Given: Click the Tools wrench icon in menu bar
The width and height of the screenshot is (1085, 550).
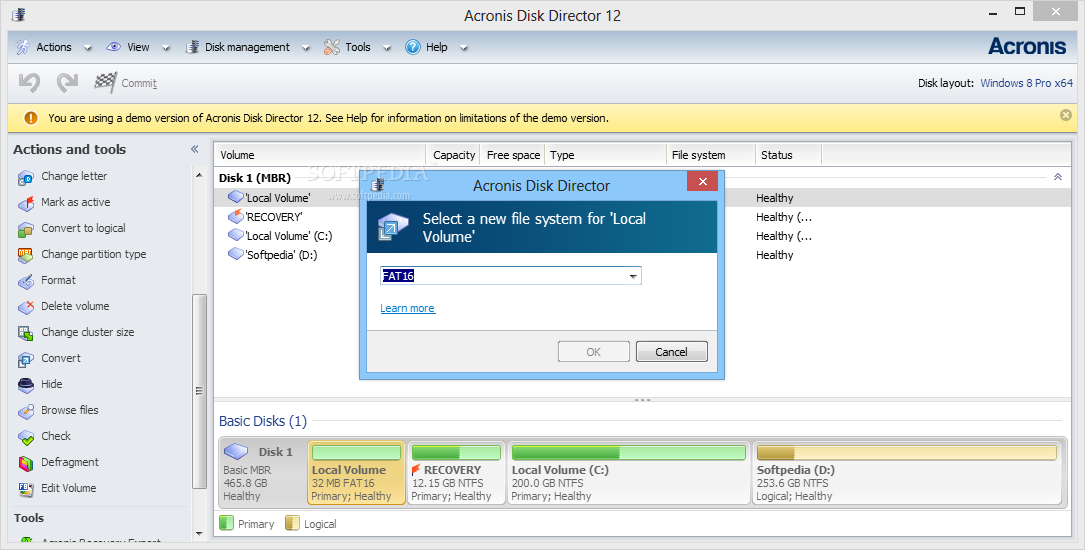Looking at the screenshot, I should click(331, 47).
